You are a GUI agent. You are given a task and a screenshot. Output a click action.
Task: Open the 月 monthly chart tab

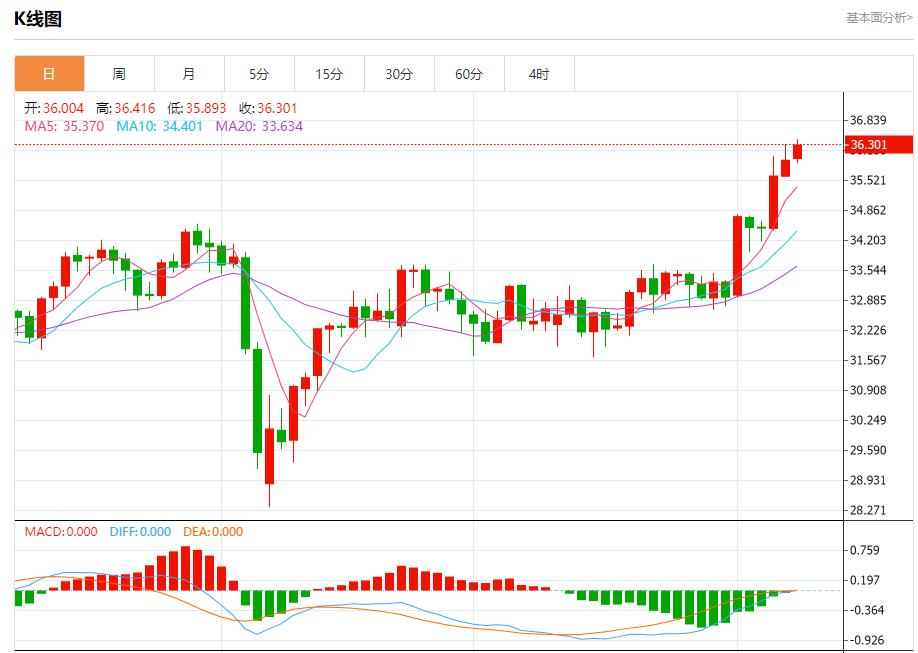189,74
